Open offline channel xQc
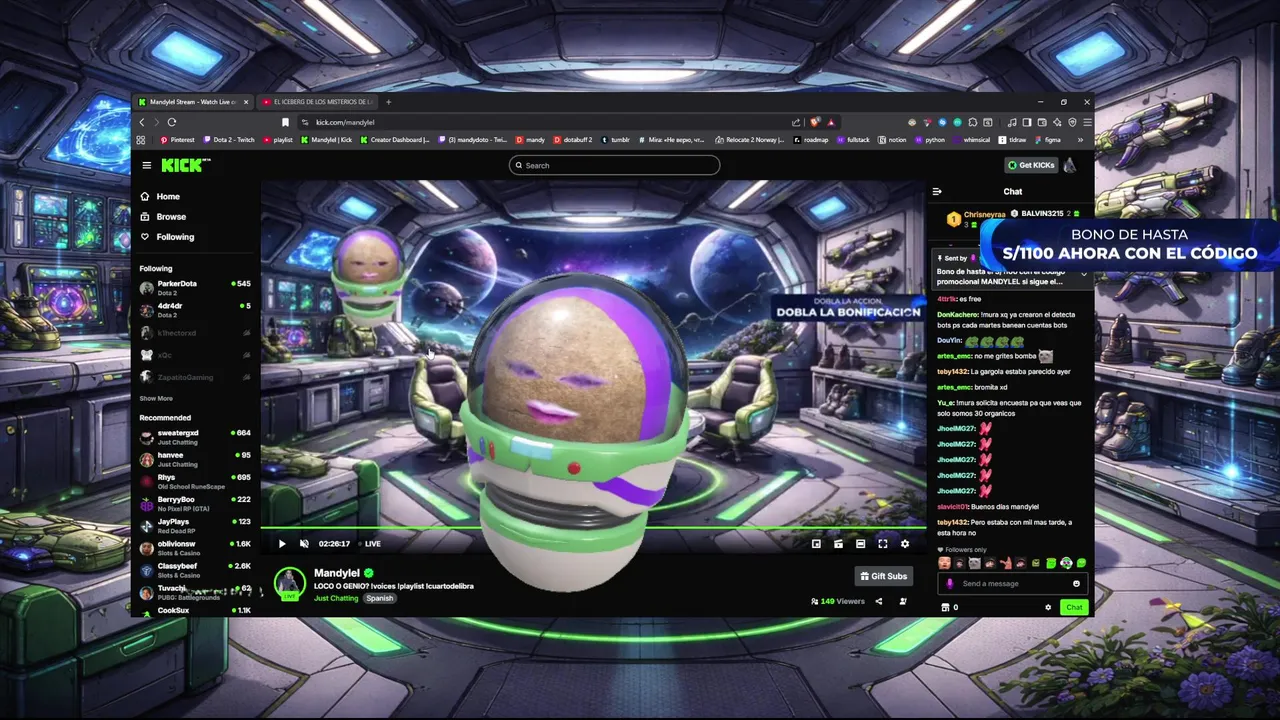This screenshot has height=720, width=1280. click(195, 355)
